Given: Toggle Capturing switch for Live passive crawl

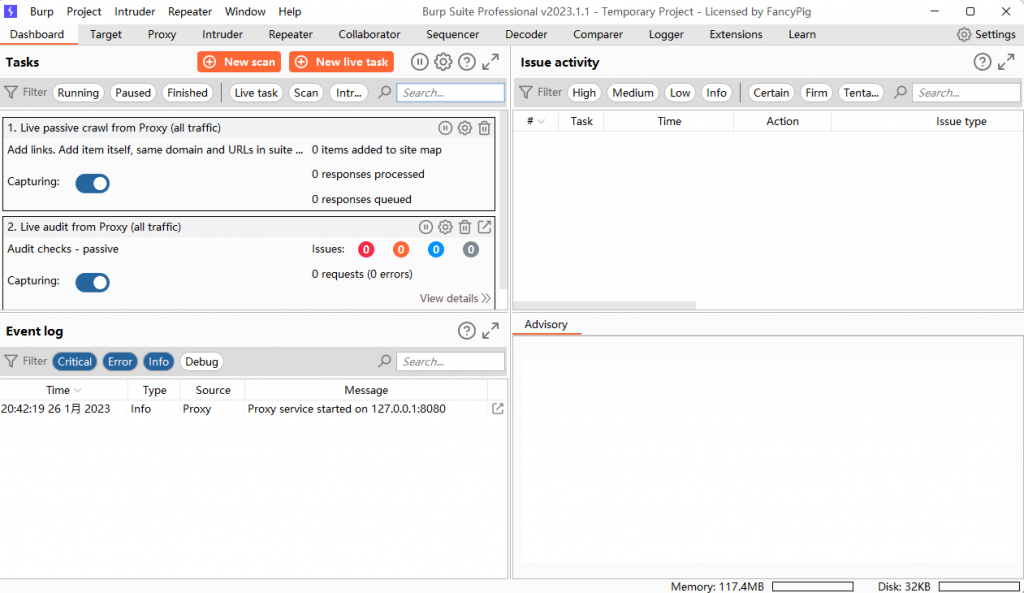Looking at the screenshot, I should tap(92, 184).
